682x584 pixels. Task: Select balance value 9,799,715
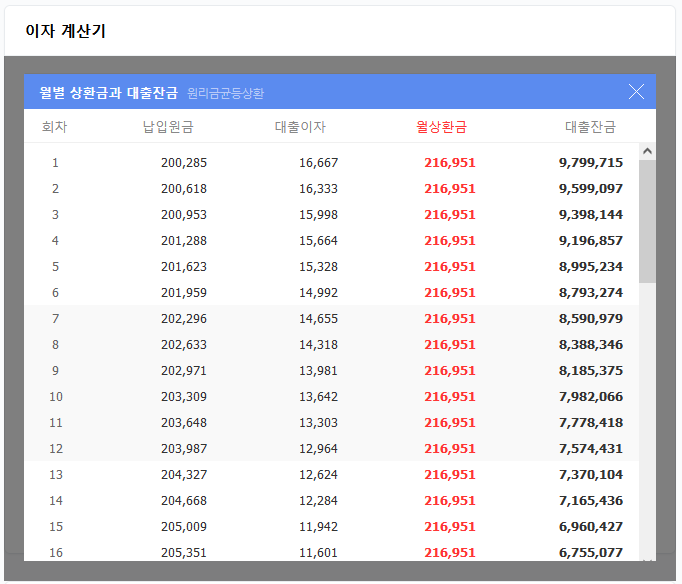[x=591, y=163]
